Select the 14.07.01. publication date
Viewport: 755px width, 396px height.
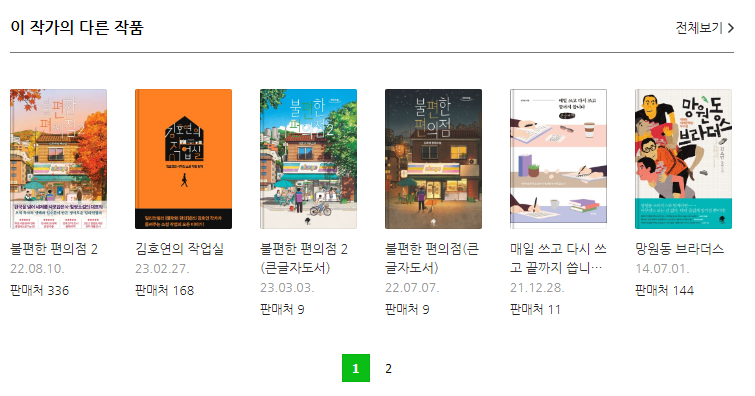pyautogui.click(x=662, y=268)
